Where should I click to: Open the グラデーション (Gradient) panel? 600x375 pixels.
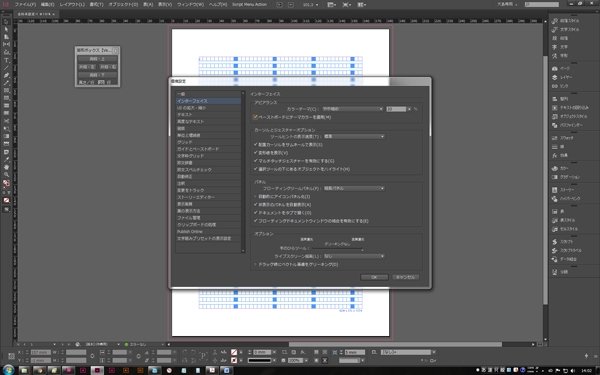click(x=566, y=177)
